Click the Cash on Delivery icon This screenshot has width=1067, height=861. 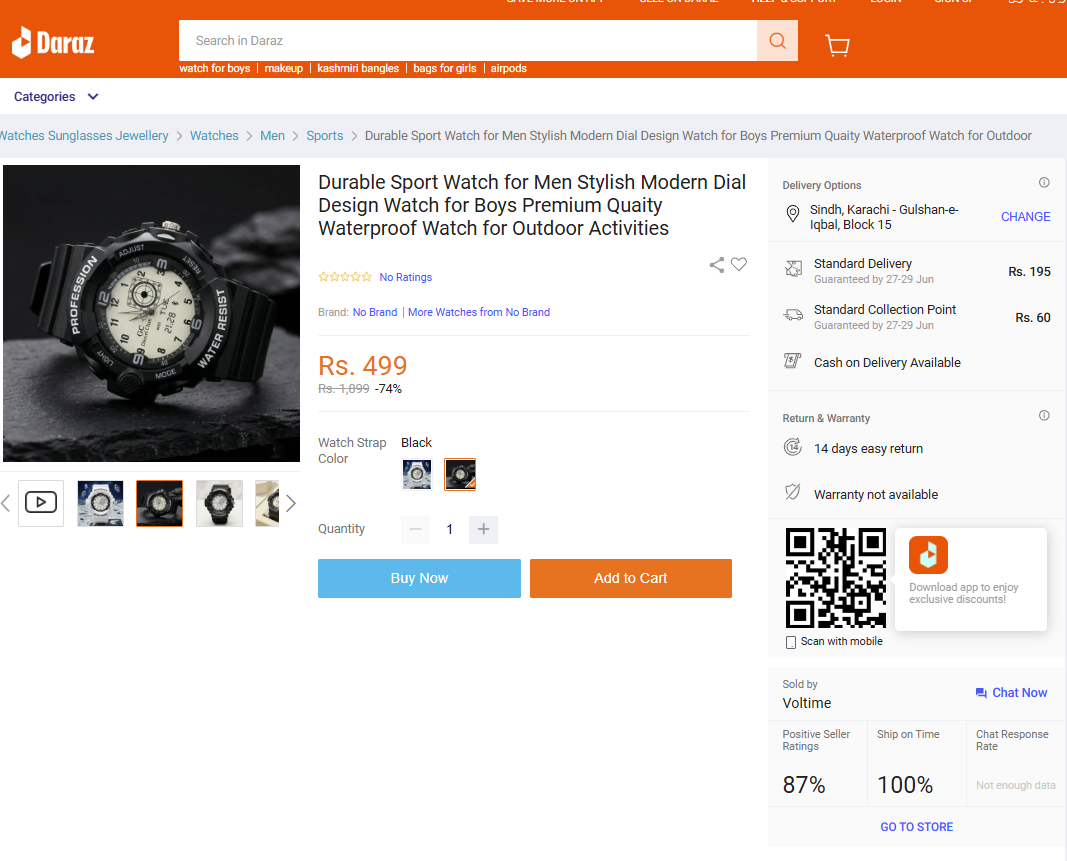[792, 361]
